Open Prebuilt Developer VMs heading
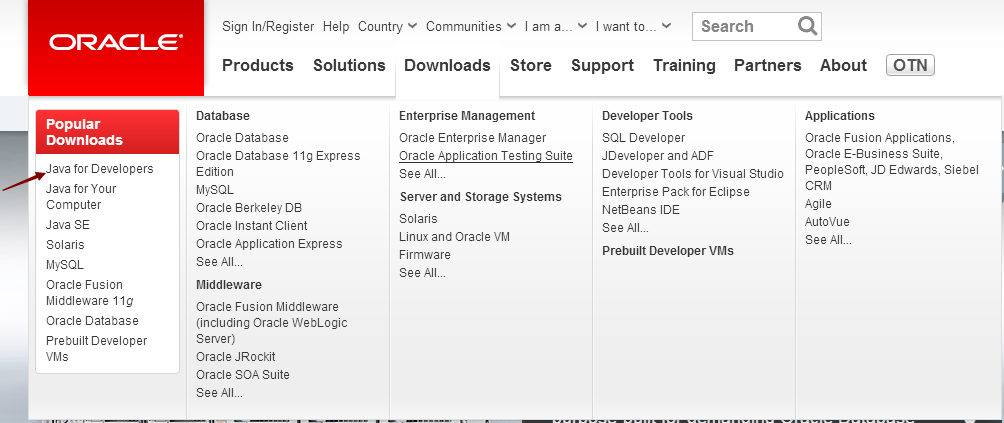 pos(667,251)
